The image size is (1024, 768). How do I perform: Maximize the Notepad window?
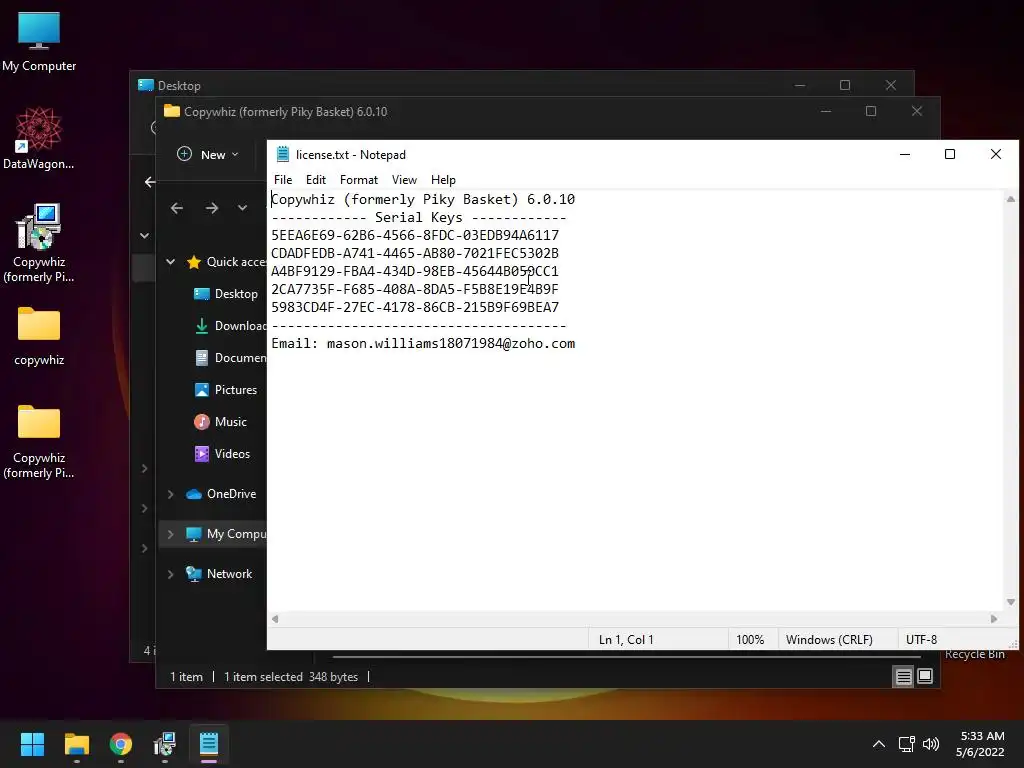click(x=950, y=154)
